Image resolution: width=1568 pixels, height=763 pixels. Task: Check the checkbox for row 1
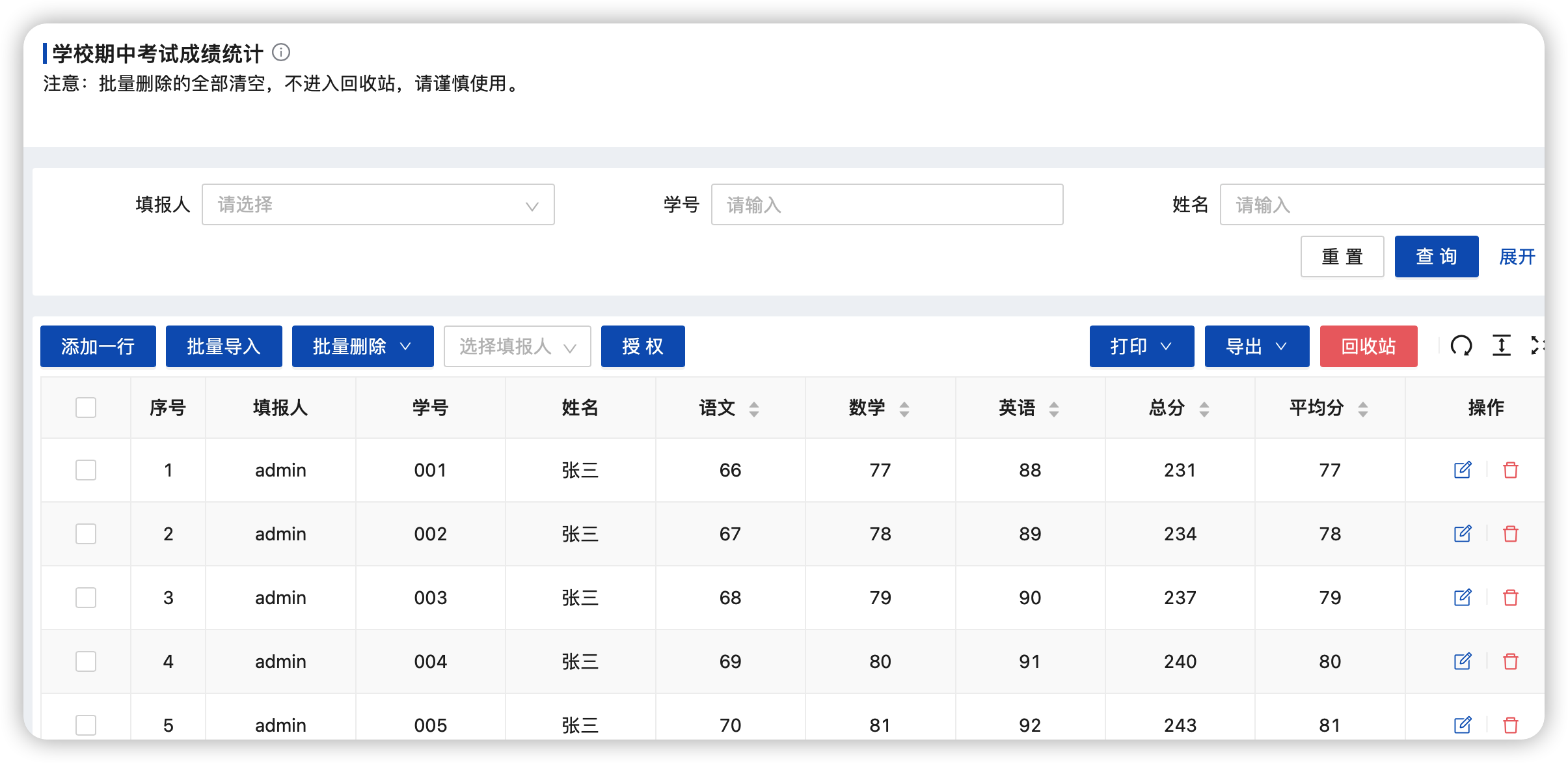point(86,470)
